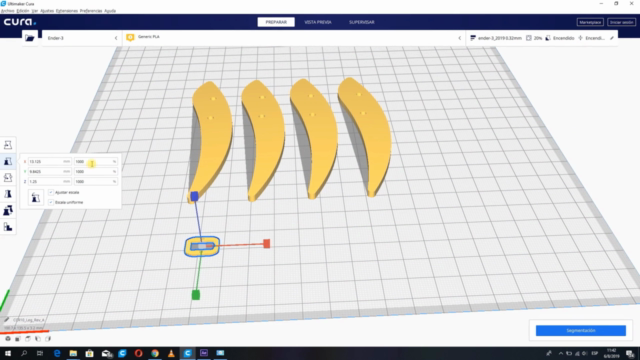The height and width of the screenshot is (360, 640).
Task: Open the Ender-3 printer dropdown
Action: 81,38
